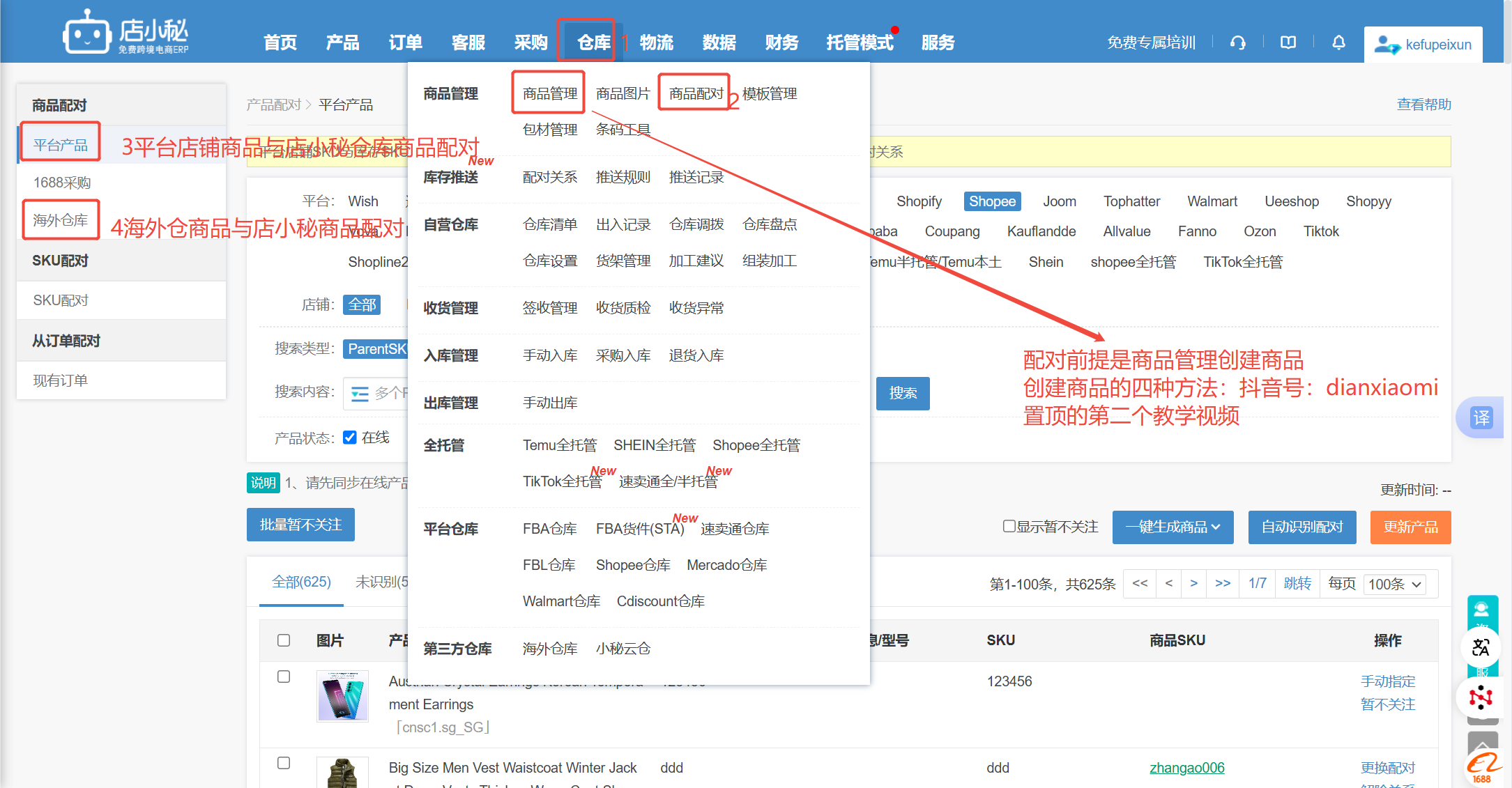1512x788 pixels.
Task: Open the 财务 top menu
Action: click(x=781, y=43)
